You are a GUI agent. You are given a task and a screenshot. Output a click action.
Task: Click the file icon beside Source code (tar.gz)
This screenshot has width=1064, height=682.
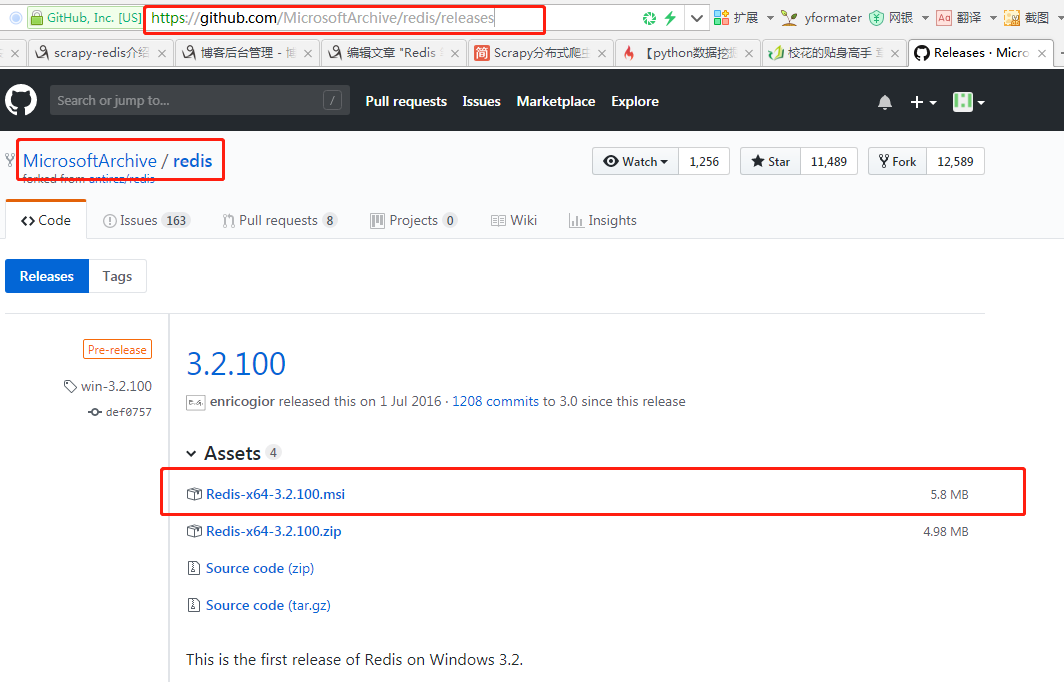193,605
